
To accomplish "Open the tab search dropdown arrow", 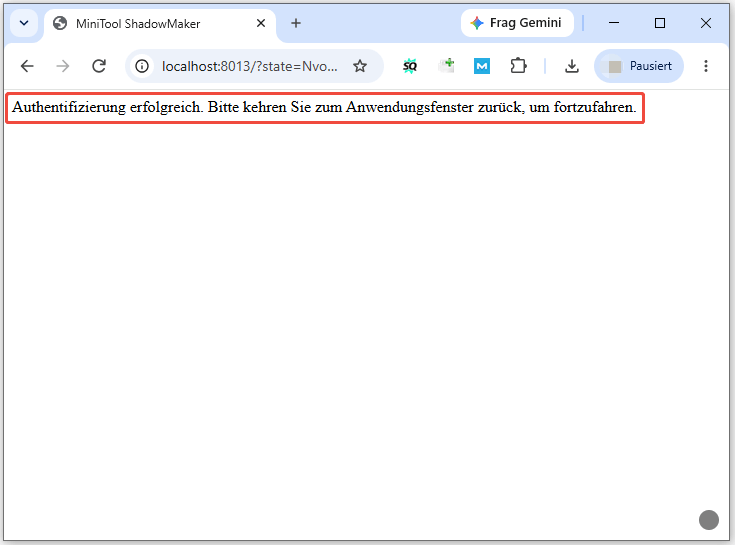I will (x=24, y=23).
